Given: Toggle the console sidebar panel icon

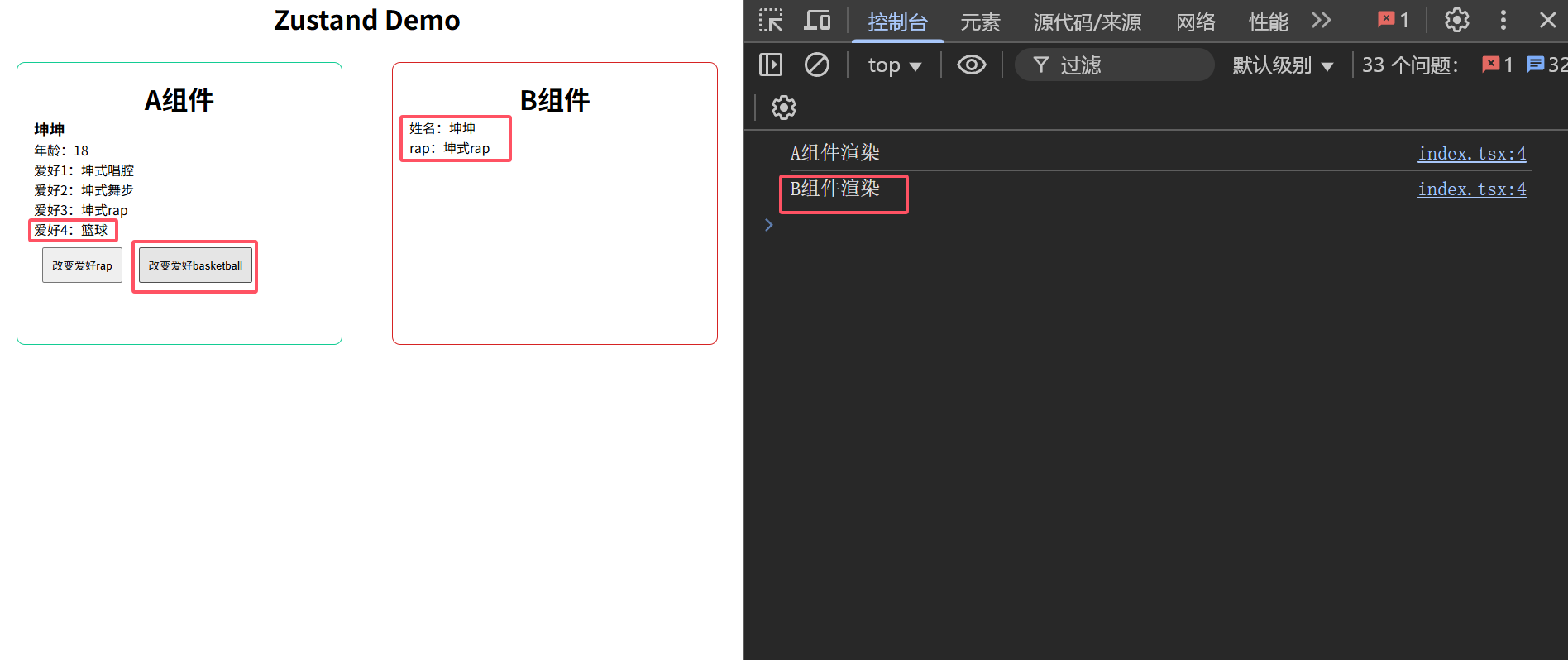Looking at the screenshot, I should coord(771,65).
